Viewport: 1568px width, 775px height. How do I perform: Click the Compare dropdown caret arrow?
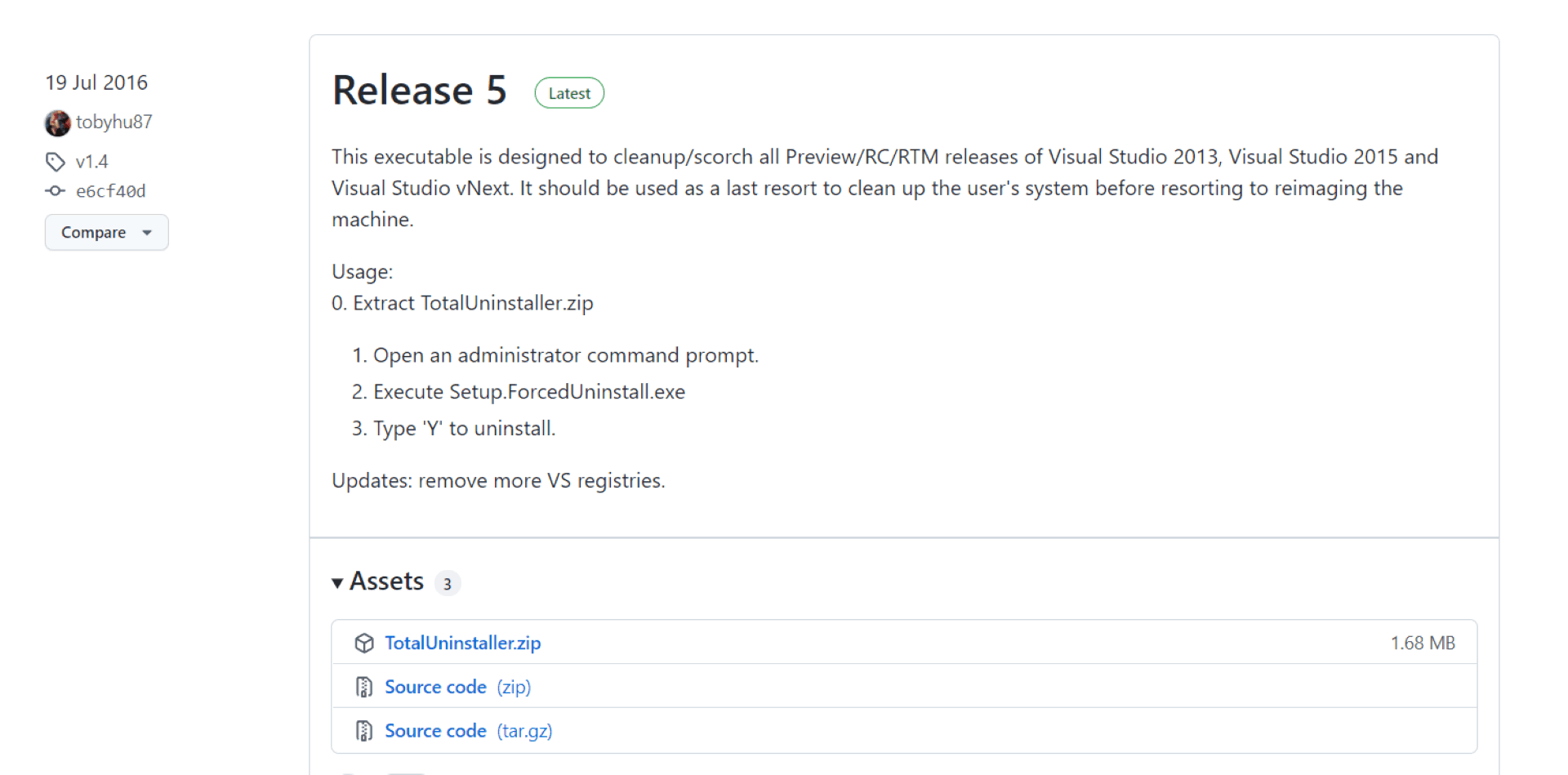click(x=147, y=233)
